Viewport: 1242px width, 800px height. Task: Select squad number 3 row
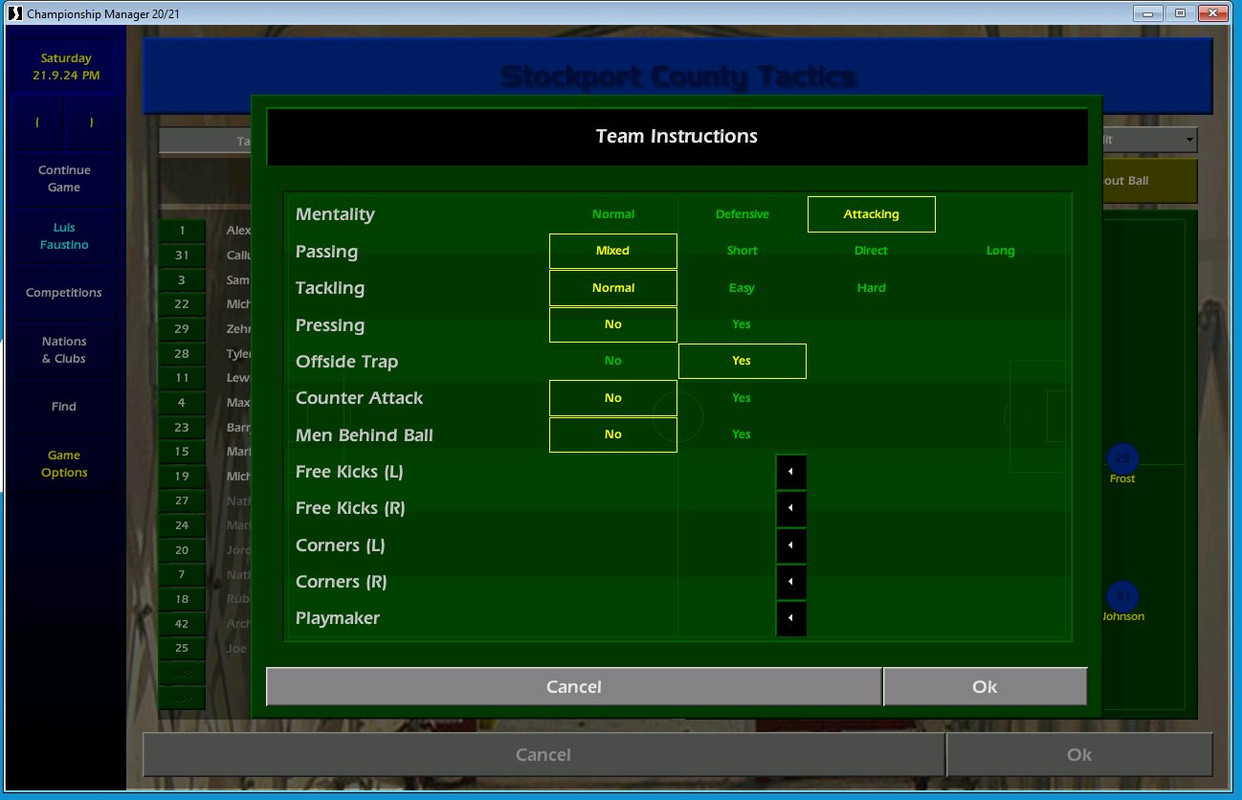click(182, 280)
